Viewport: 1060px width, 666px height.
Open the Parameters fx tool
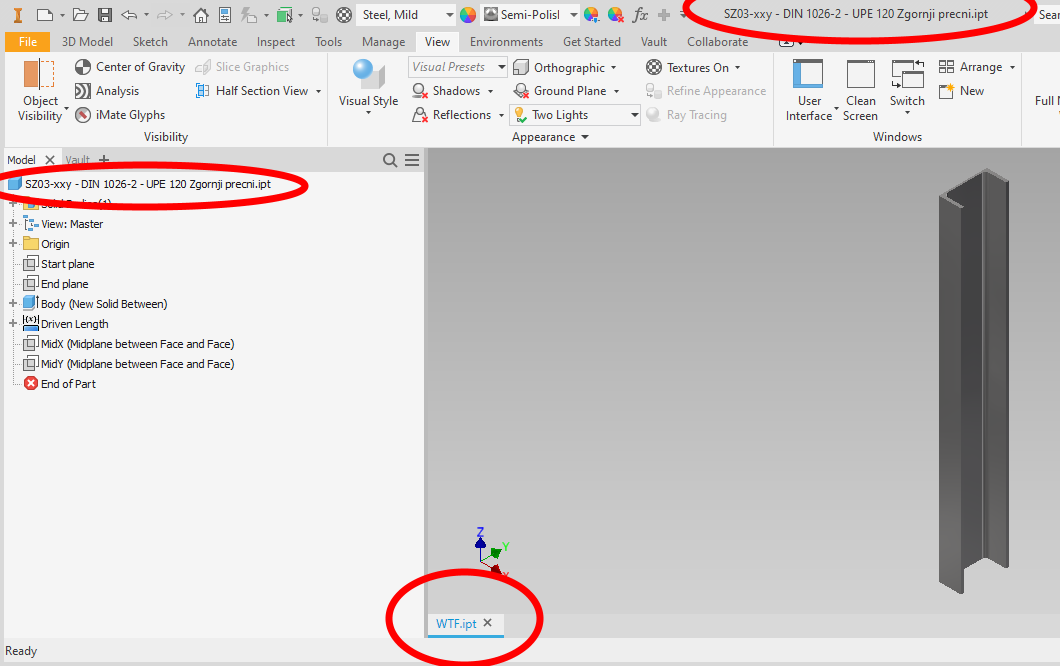(x=640, y=15)
